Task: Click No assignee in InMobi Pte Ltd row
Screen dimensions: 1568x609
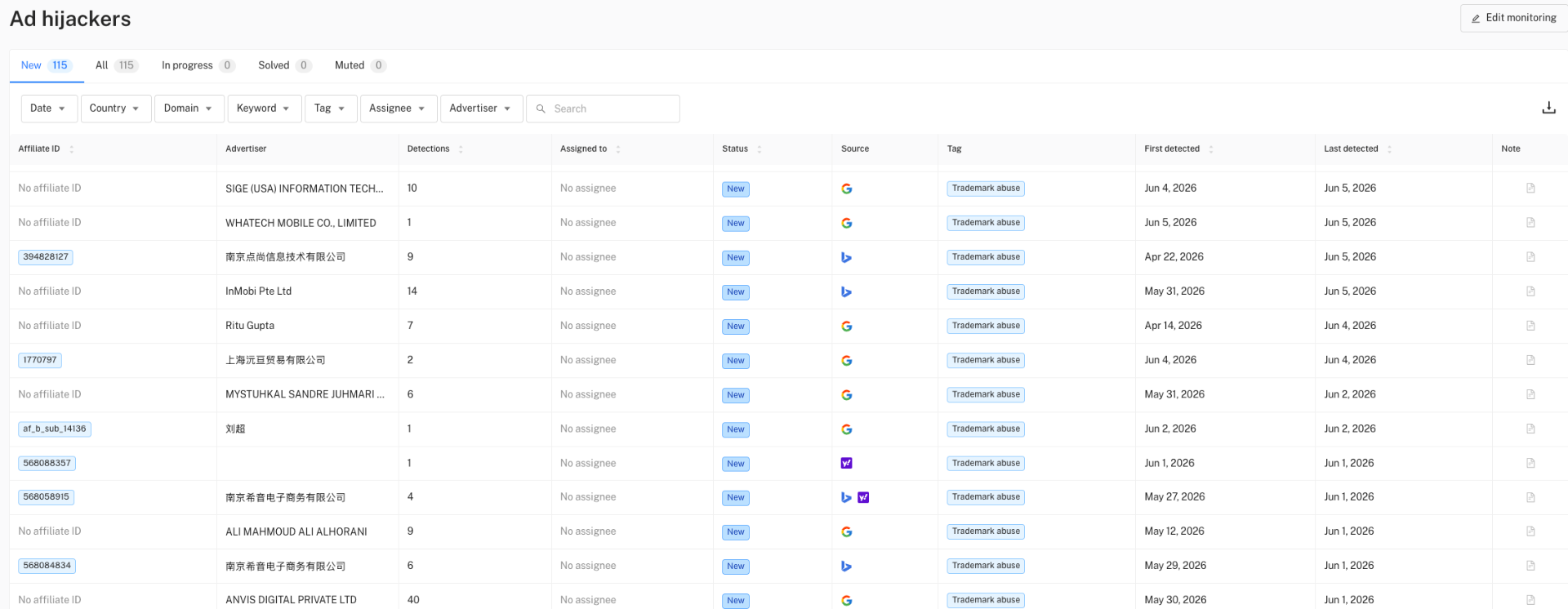Action: point(588,291)
